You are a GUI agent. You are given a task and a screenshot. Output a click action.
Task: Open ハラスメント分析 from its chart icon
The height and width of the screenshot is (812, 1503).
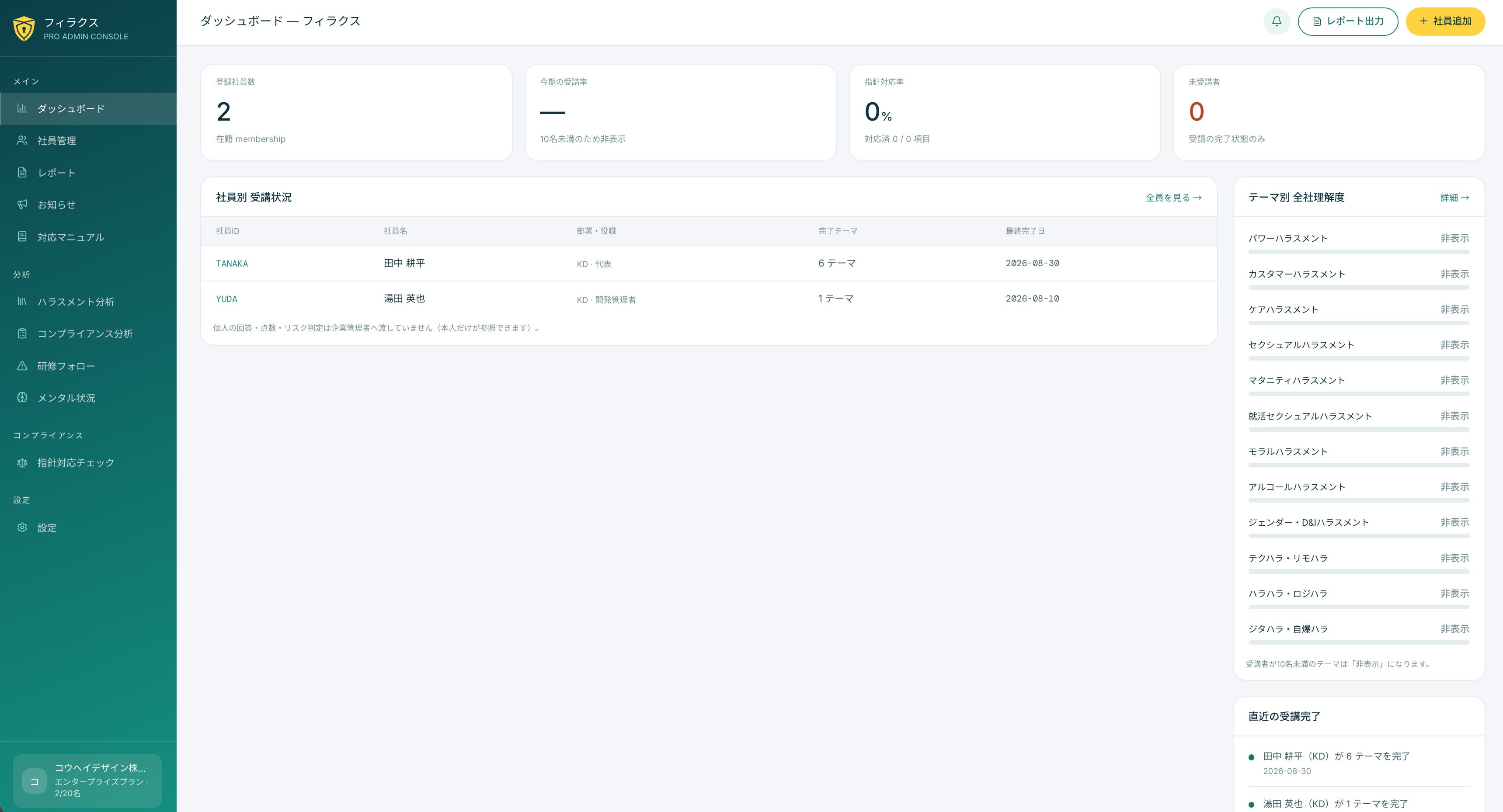[x=22, y=302]
